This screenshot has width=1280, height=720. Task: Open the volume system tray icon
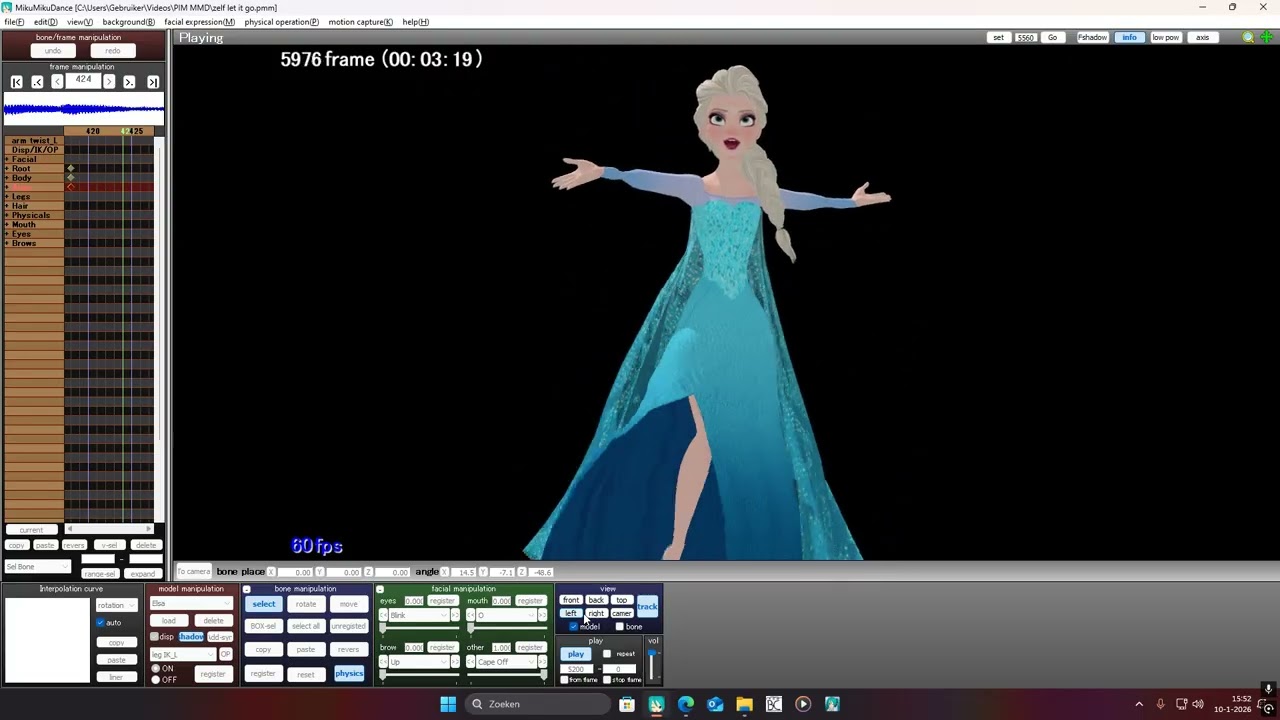coord(1198,704)
